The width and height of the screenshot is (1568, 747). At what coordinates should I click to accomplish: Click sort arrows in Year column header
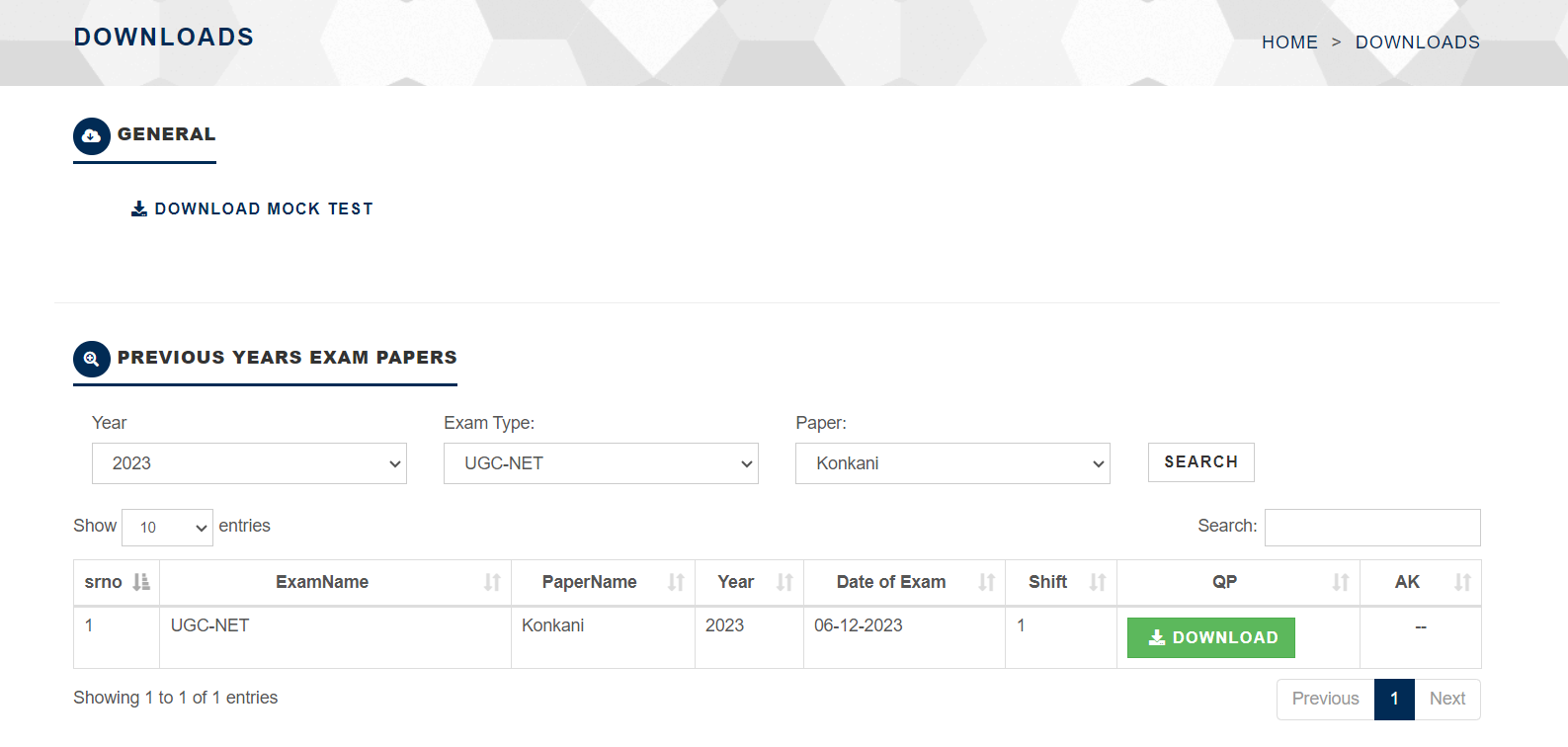point(784,582)
